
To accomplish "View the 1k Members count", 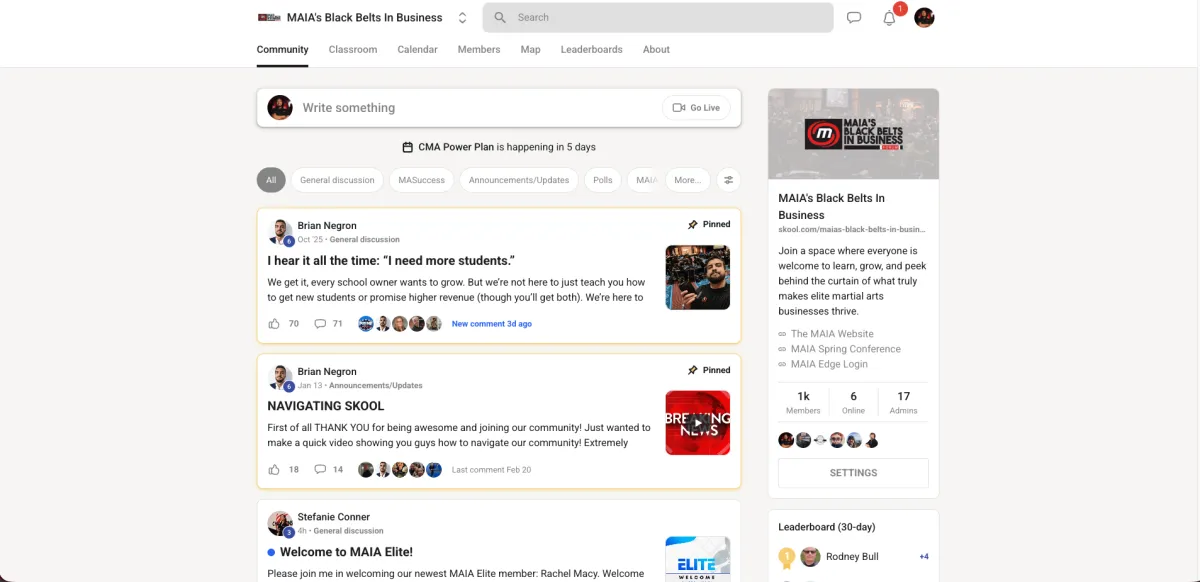I will pyautogui.click(x=803, y=402).
